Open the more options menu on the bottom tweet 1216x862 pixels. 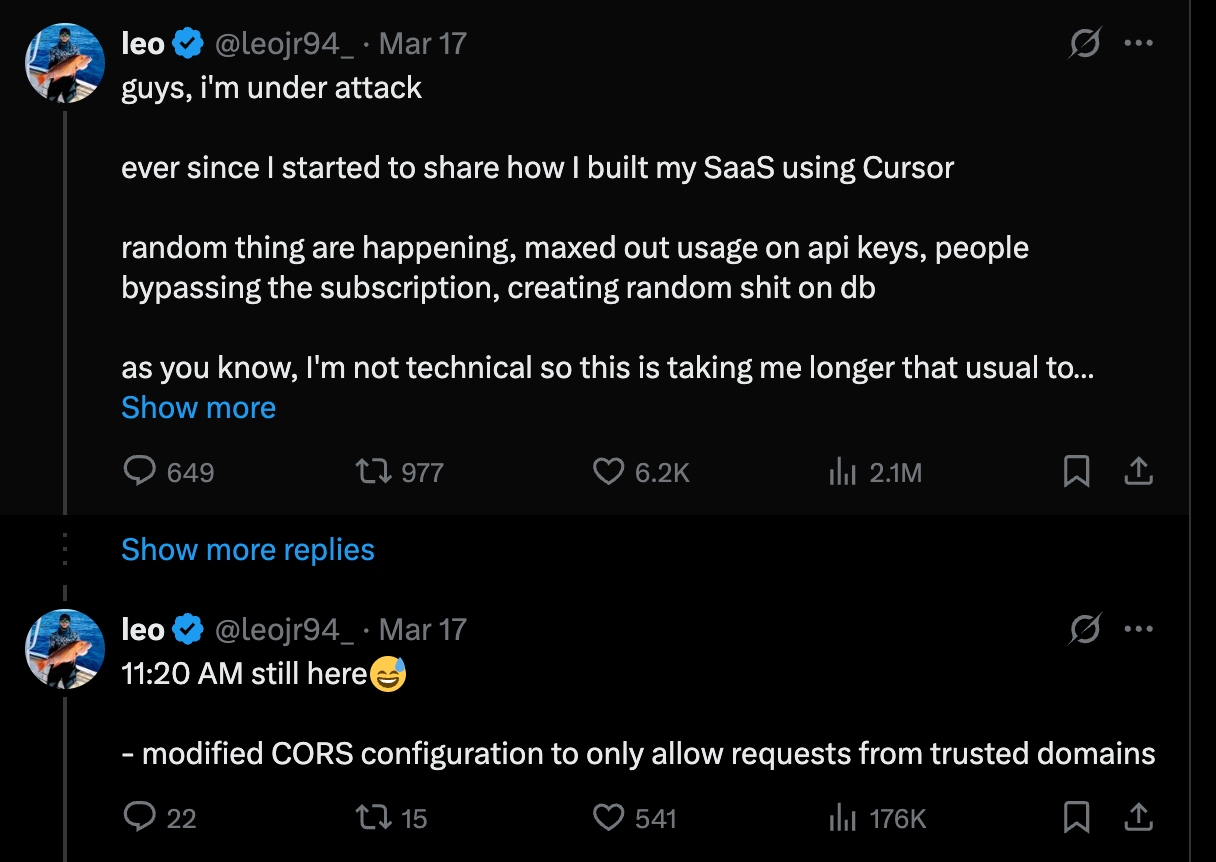tap(1138, 629)
